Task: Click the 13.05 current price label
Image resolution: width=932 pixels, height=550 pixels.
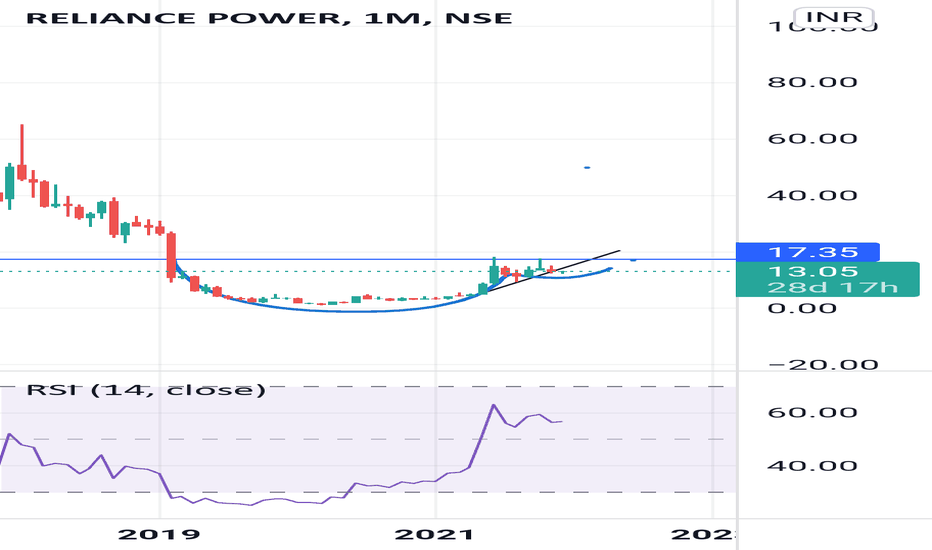Action: tap(813, 272)
